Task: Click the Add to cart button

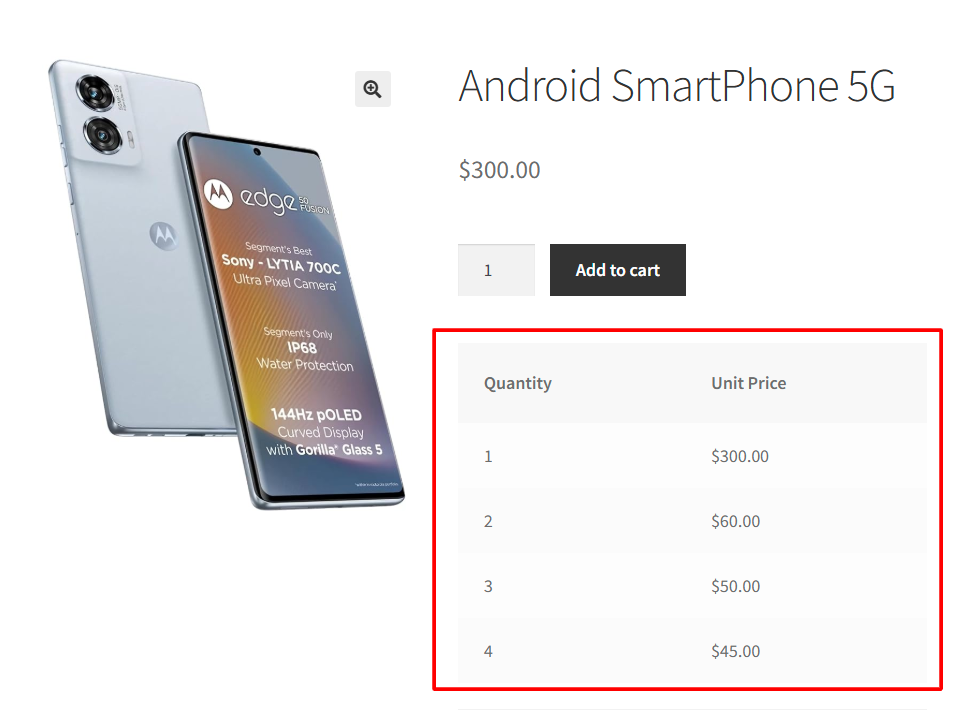Action: 617,270
